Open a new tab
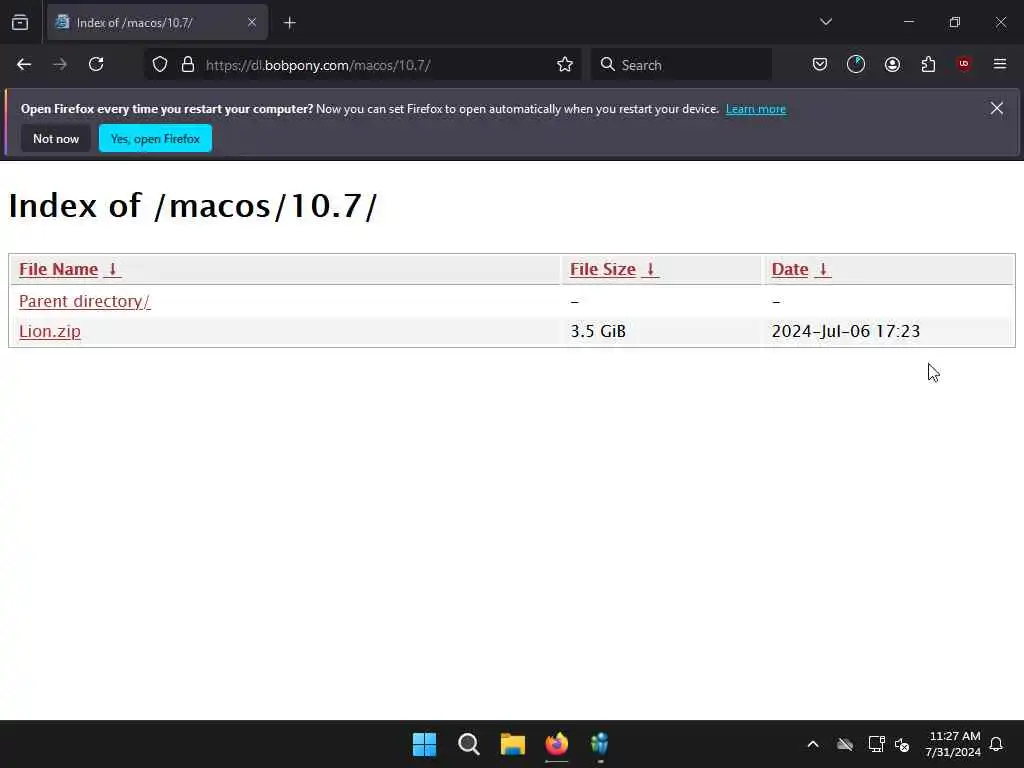This screenshot has height=768, width=1024. (x=289, y=23)
